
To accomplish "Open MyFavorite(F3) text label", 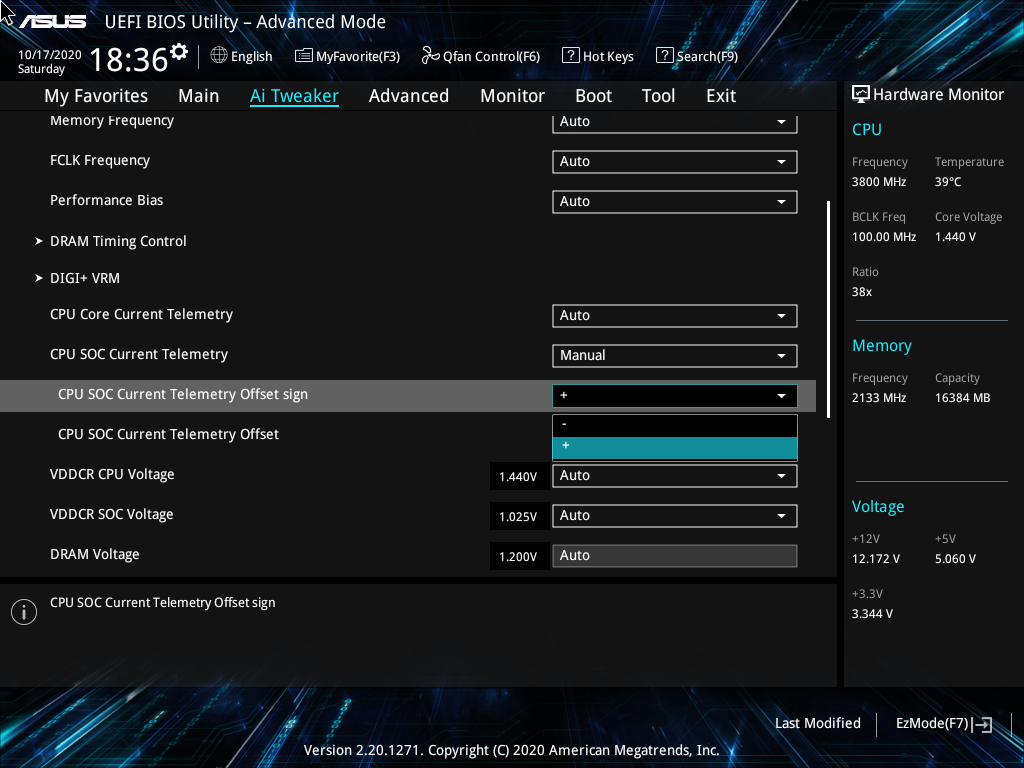I will [358, 57].
